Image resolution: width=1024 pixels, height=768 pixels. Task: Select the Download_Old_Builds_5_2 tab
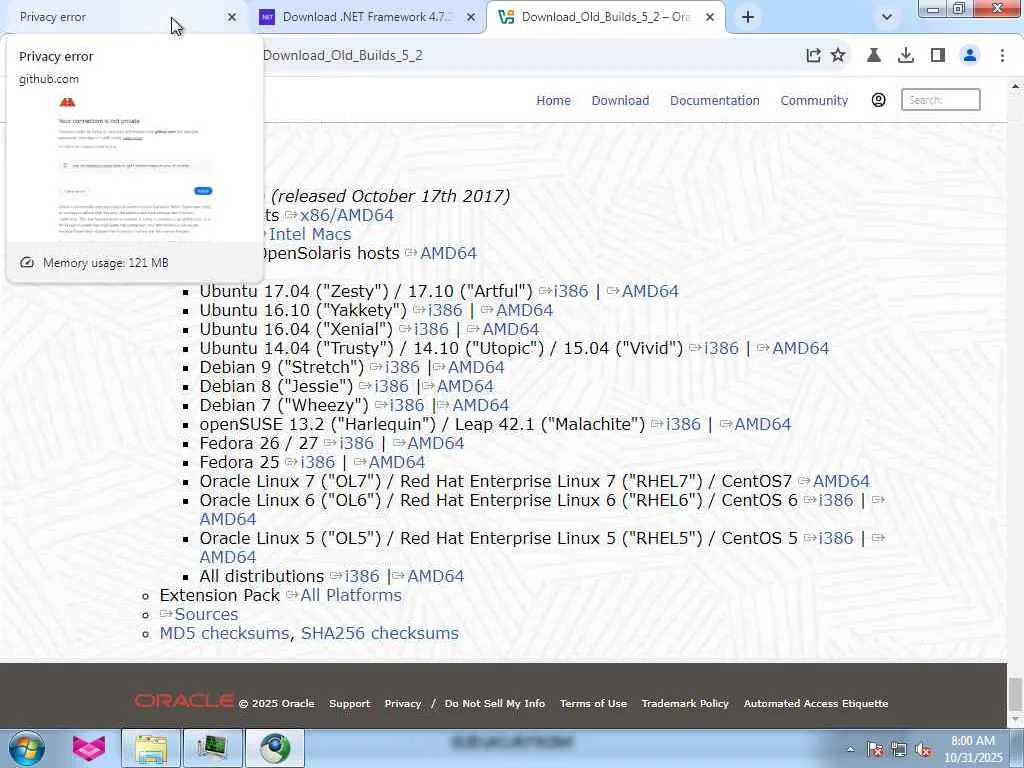[605, 17]
